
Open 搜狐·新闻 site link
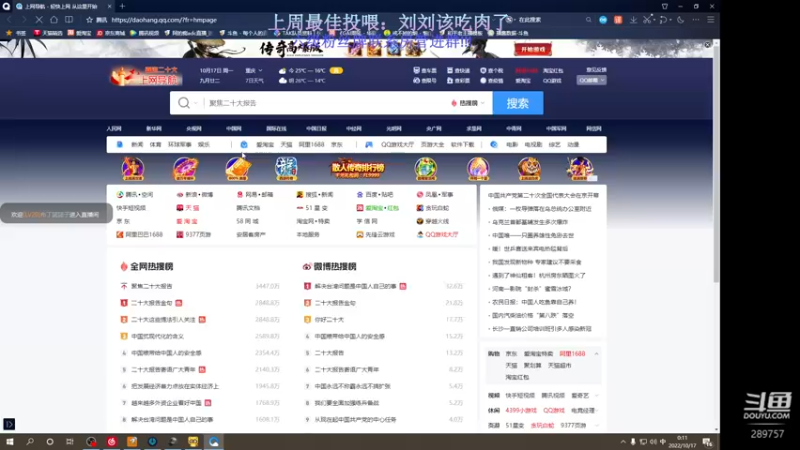point(315,194)
